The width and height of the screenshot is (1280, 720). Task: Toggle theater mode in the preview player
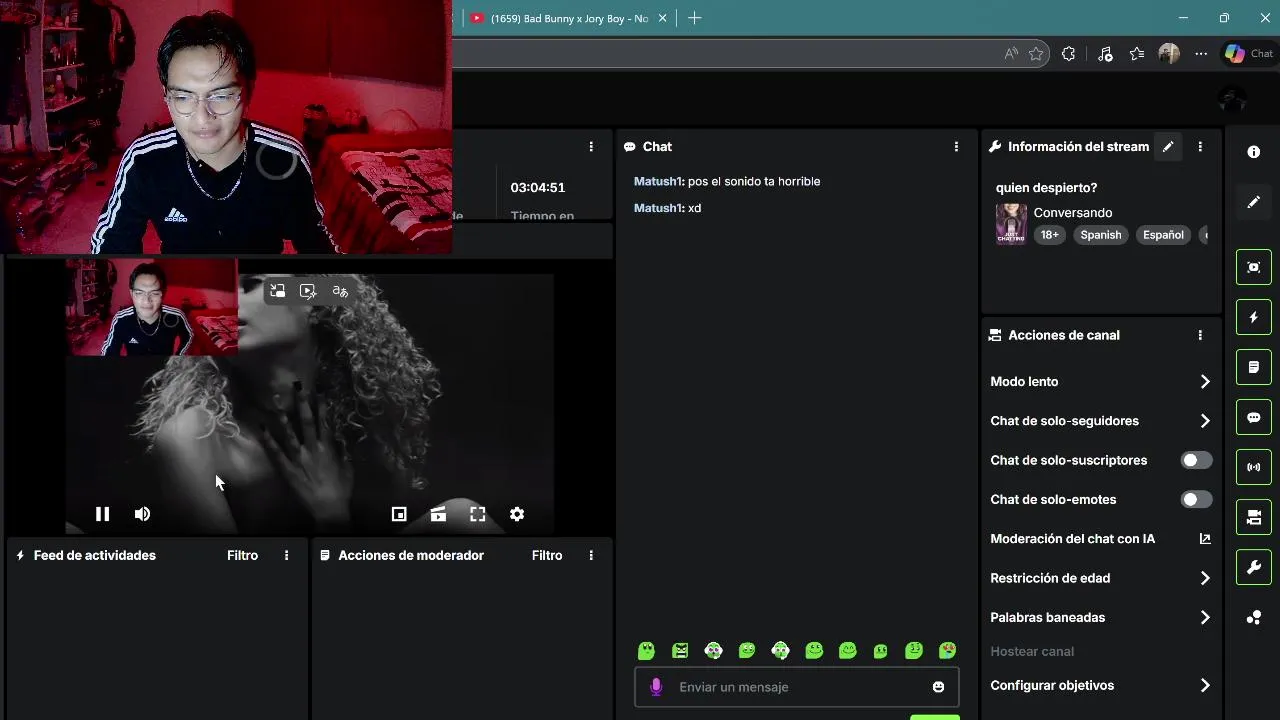pyautogui.click(x=438, y=514)
